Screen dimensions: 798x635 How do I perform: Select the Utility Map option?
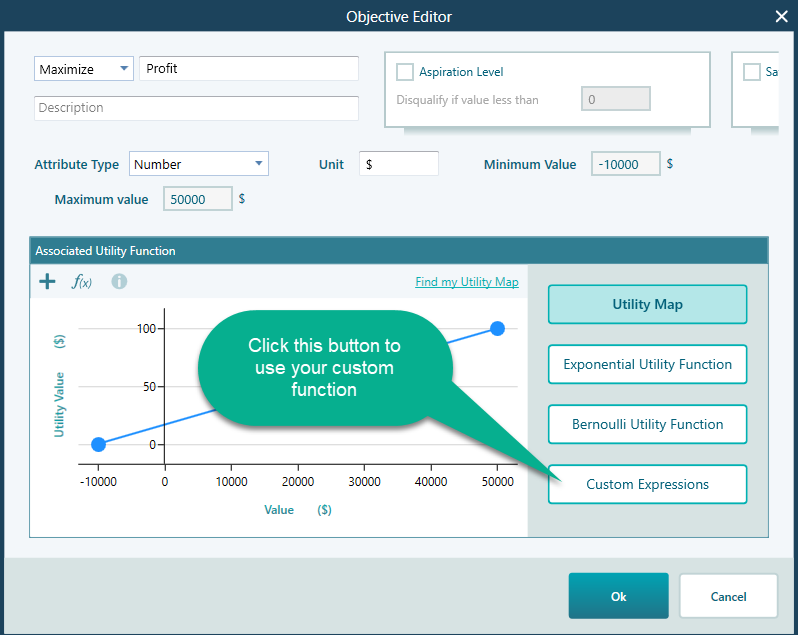[x=647, y=305]
